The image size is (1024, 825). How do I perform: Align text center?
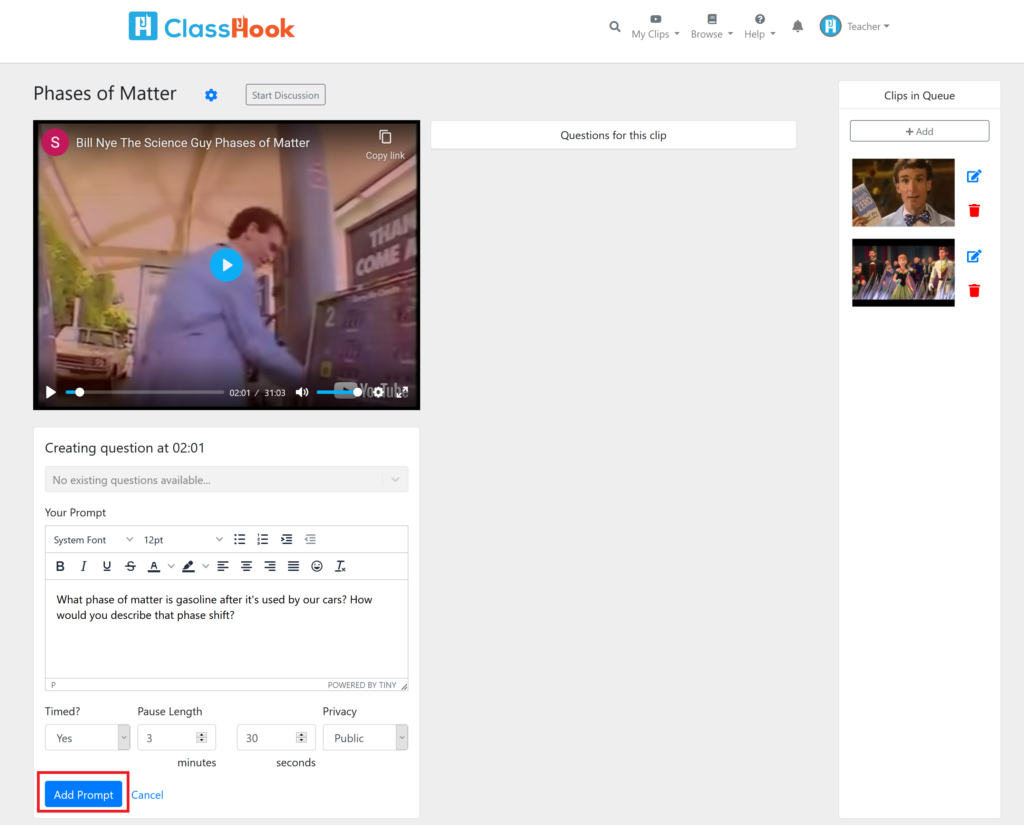(246, 566)
